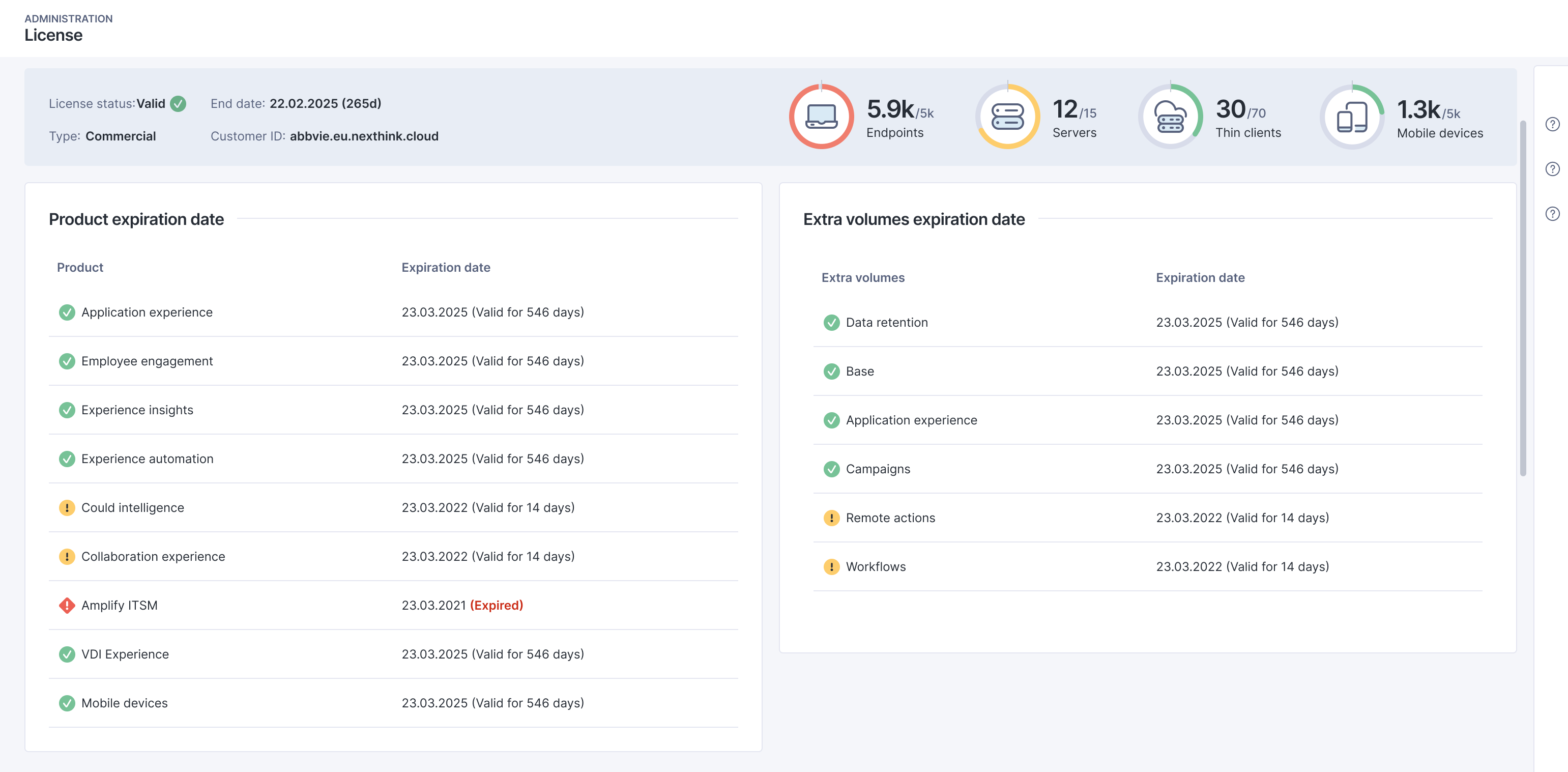
Task: Open the middle help question-mark icon
Action: coord(1552,168)
